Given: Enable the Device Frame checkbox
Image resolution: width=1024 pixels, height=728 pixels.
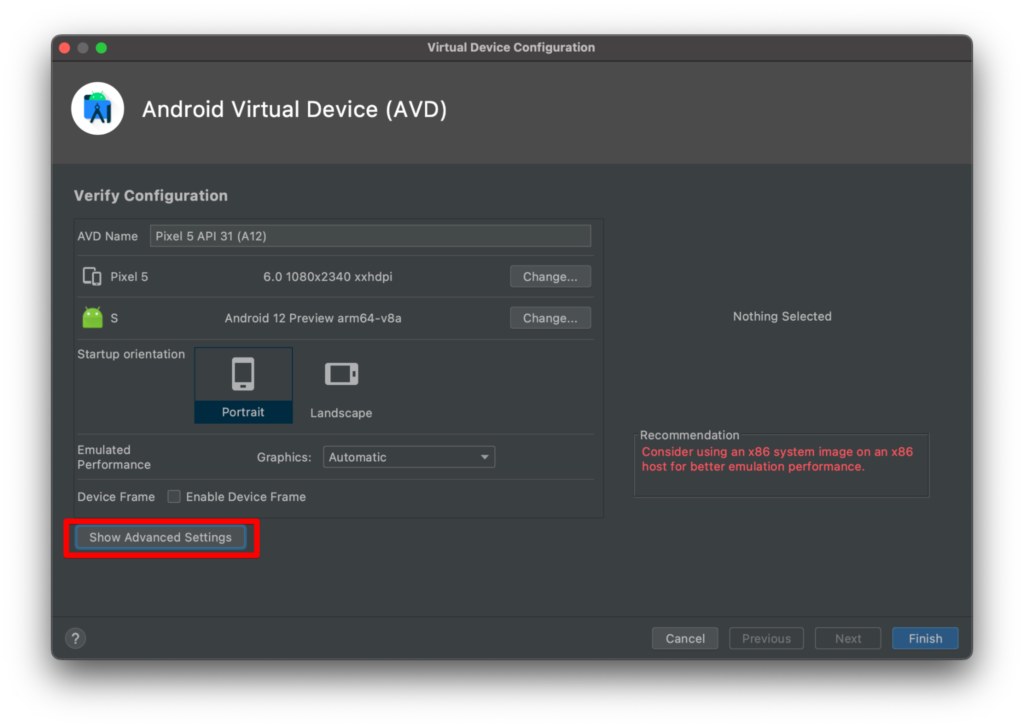Looking at the screenshot, I should (x=173, y=496).
